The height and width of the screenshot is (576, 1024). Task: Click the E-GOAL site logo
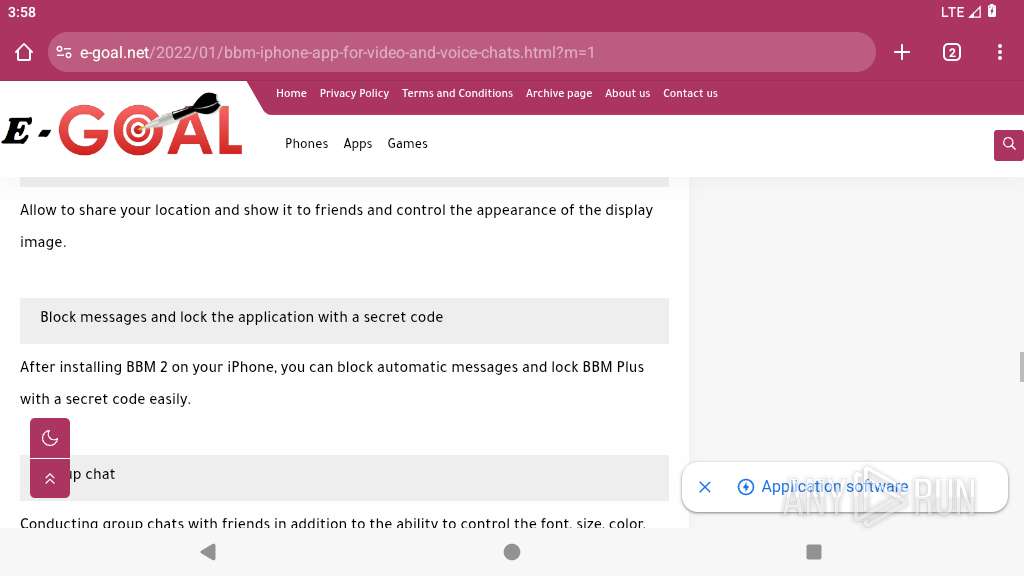[x=123, y=125]
